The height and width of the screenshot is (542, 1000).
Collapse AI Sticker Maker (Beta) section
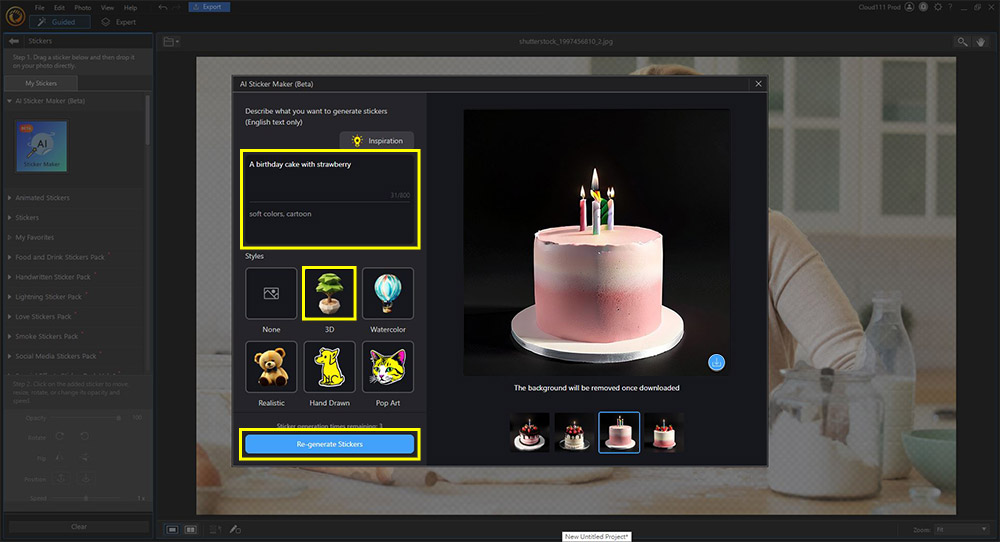[10, 101]
